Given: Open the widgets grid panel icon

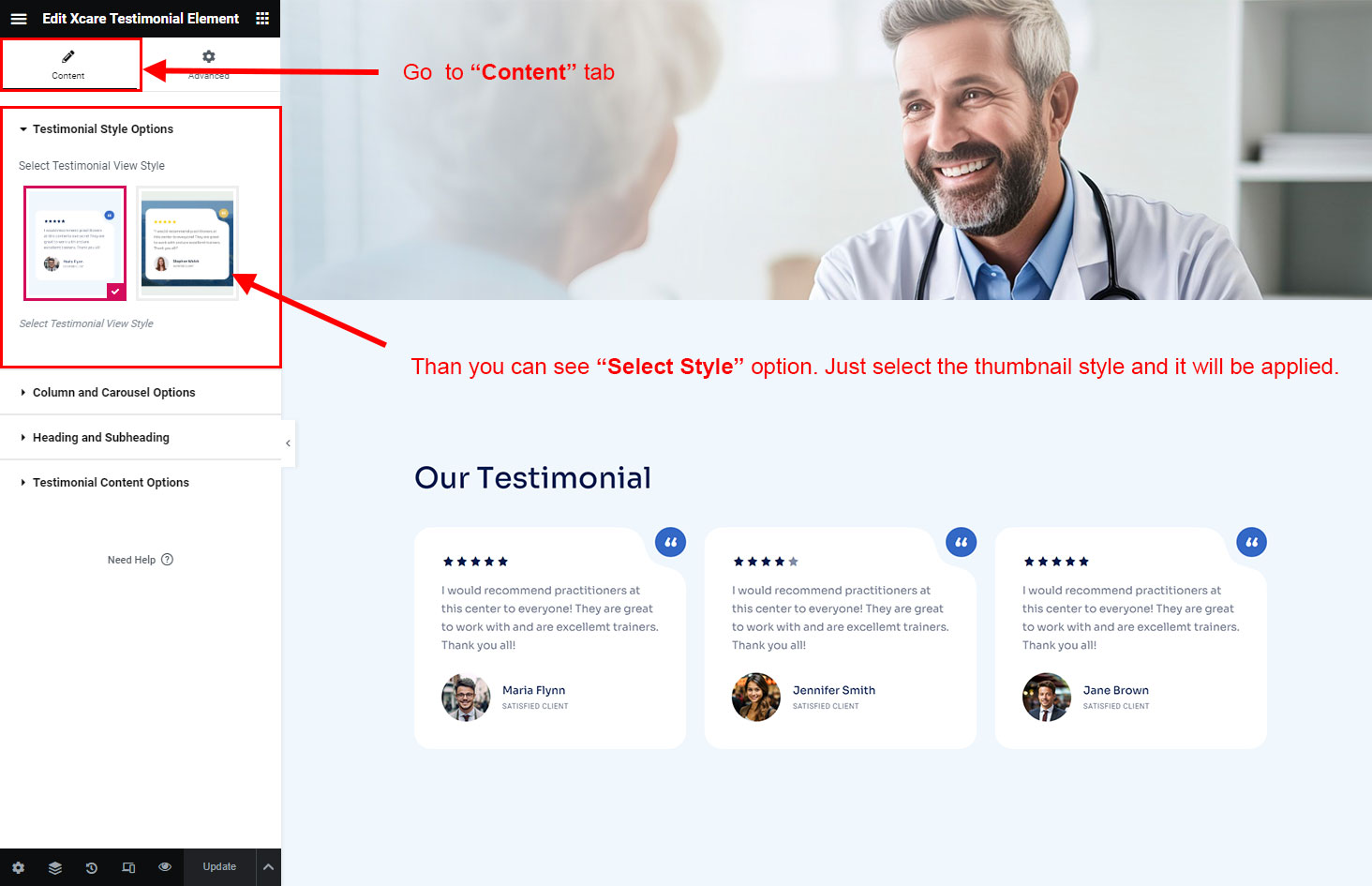Looking at the screenshot, I should 262,19.
